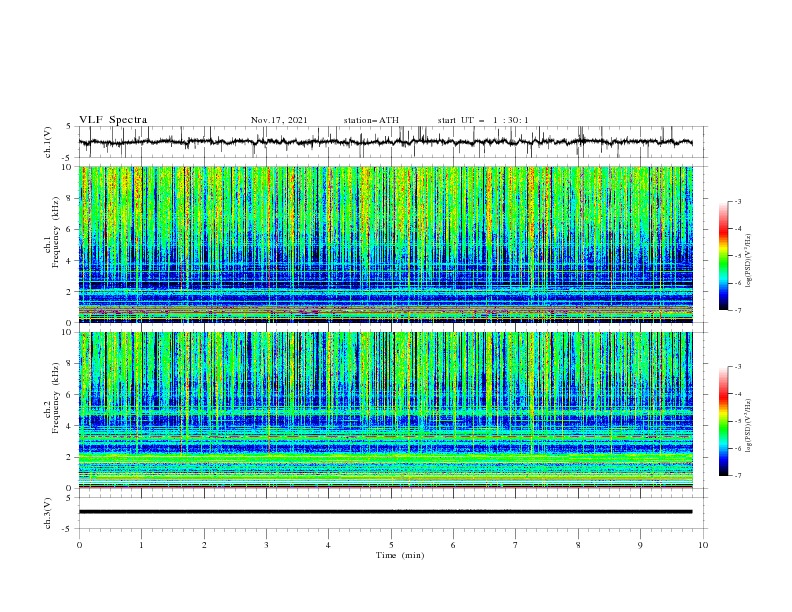Click the '-3' label on upper colorbar

737,201
